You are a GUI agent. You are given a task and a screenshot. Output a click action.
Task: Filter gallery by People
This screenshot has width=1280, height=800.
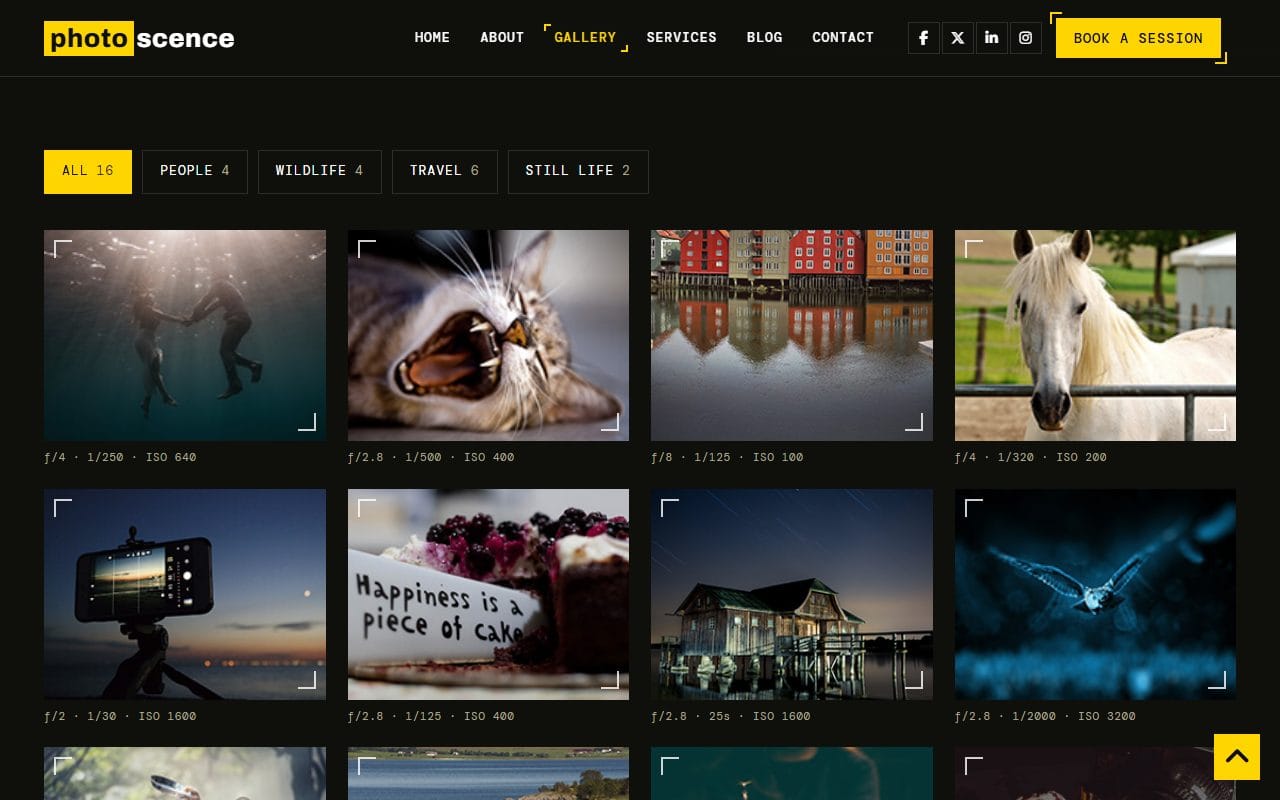(195, 171)
